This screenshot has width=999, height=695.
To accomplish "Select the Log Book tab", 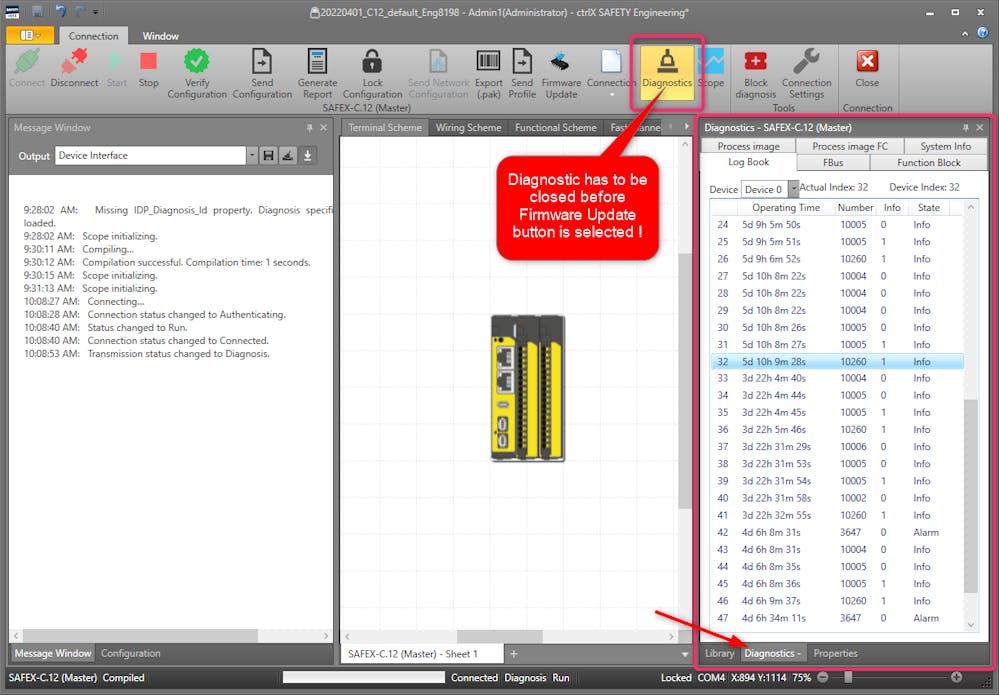I will (749, 162).
